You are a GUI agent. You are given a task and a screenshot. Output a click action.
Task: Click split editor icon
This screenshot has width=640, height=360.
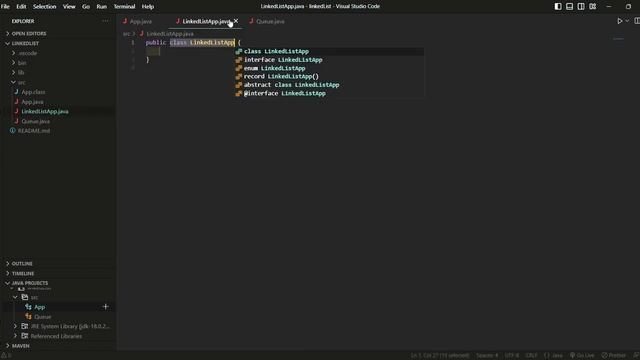637,21
